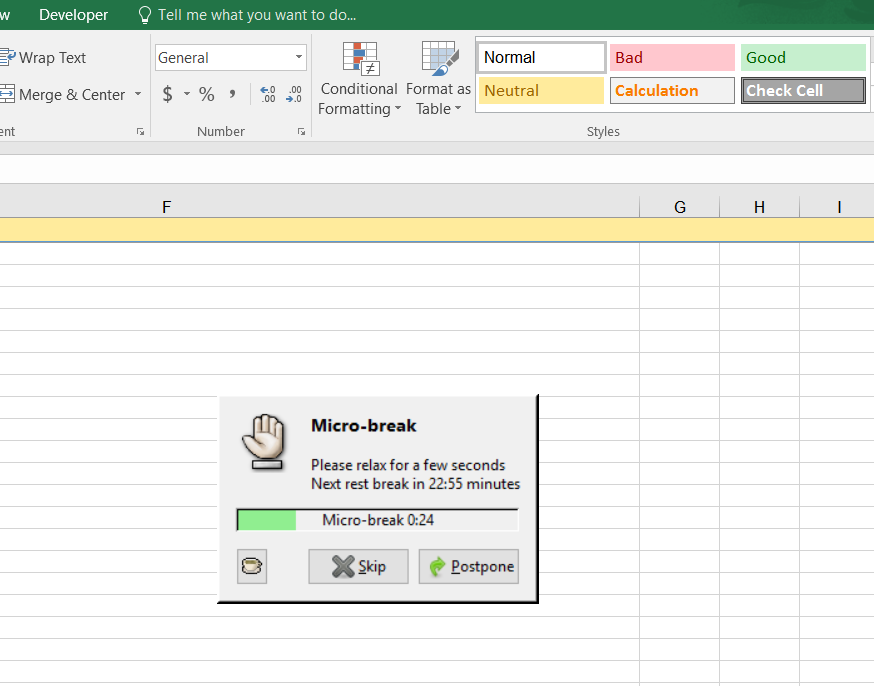Click Decrease Decimal icon

293,94
